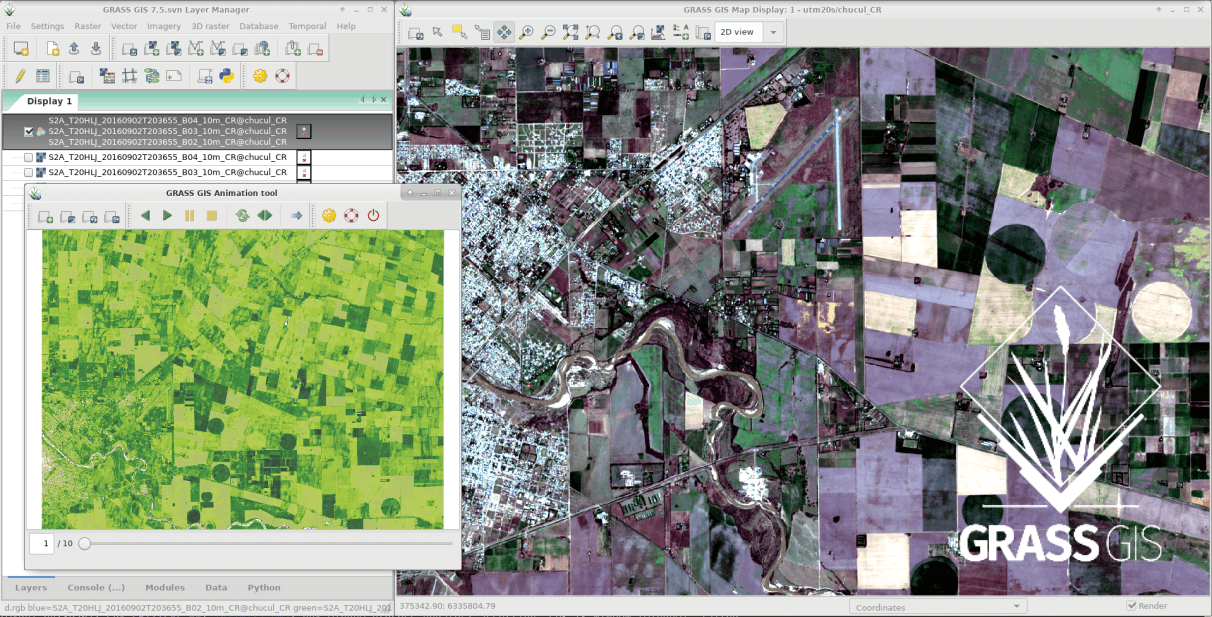This screenshot has height=617, width=1212.
Task: Choose the select-features yellow rectangle tool in Map Display
Action: [459, 32]
